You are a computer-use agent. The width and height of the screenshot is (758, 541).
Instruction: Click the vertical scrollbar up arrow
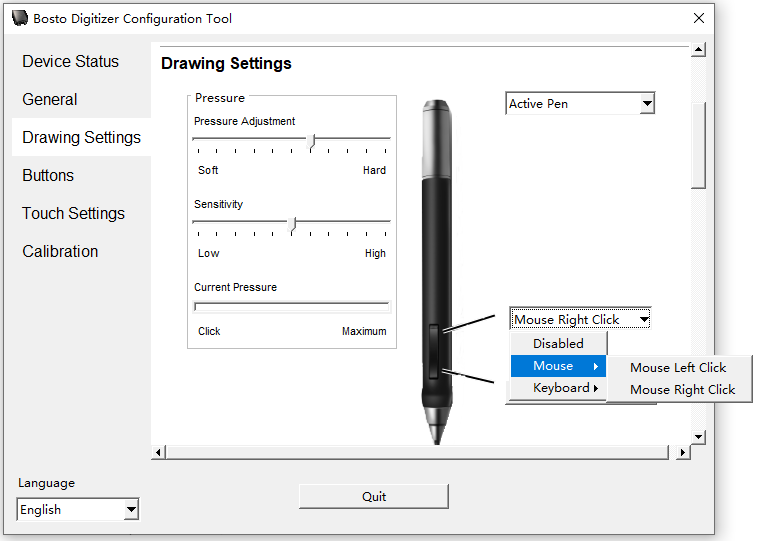[698, 49]
